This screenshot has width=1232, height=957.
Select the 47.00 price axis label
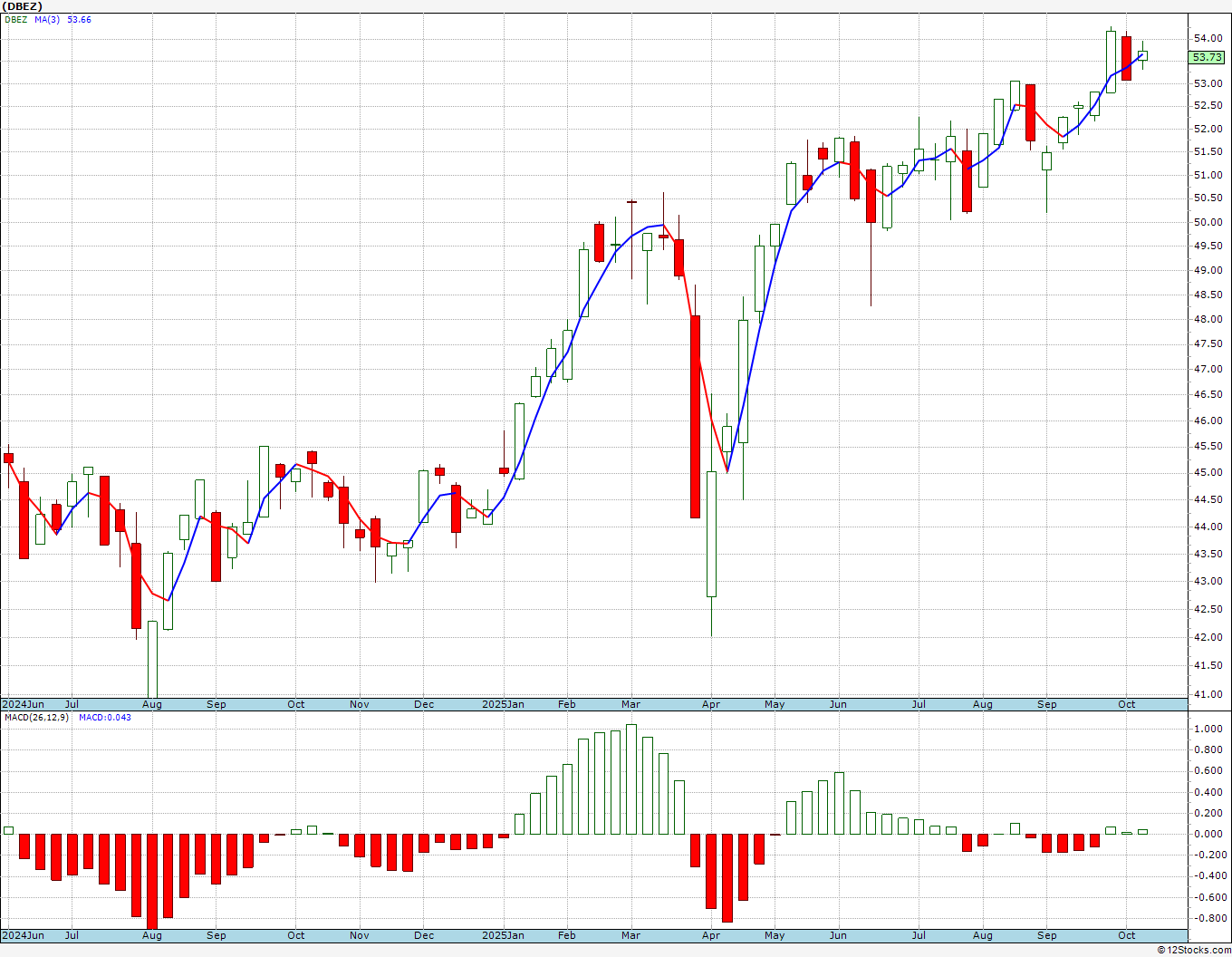point(1208,369)
